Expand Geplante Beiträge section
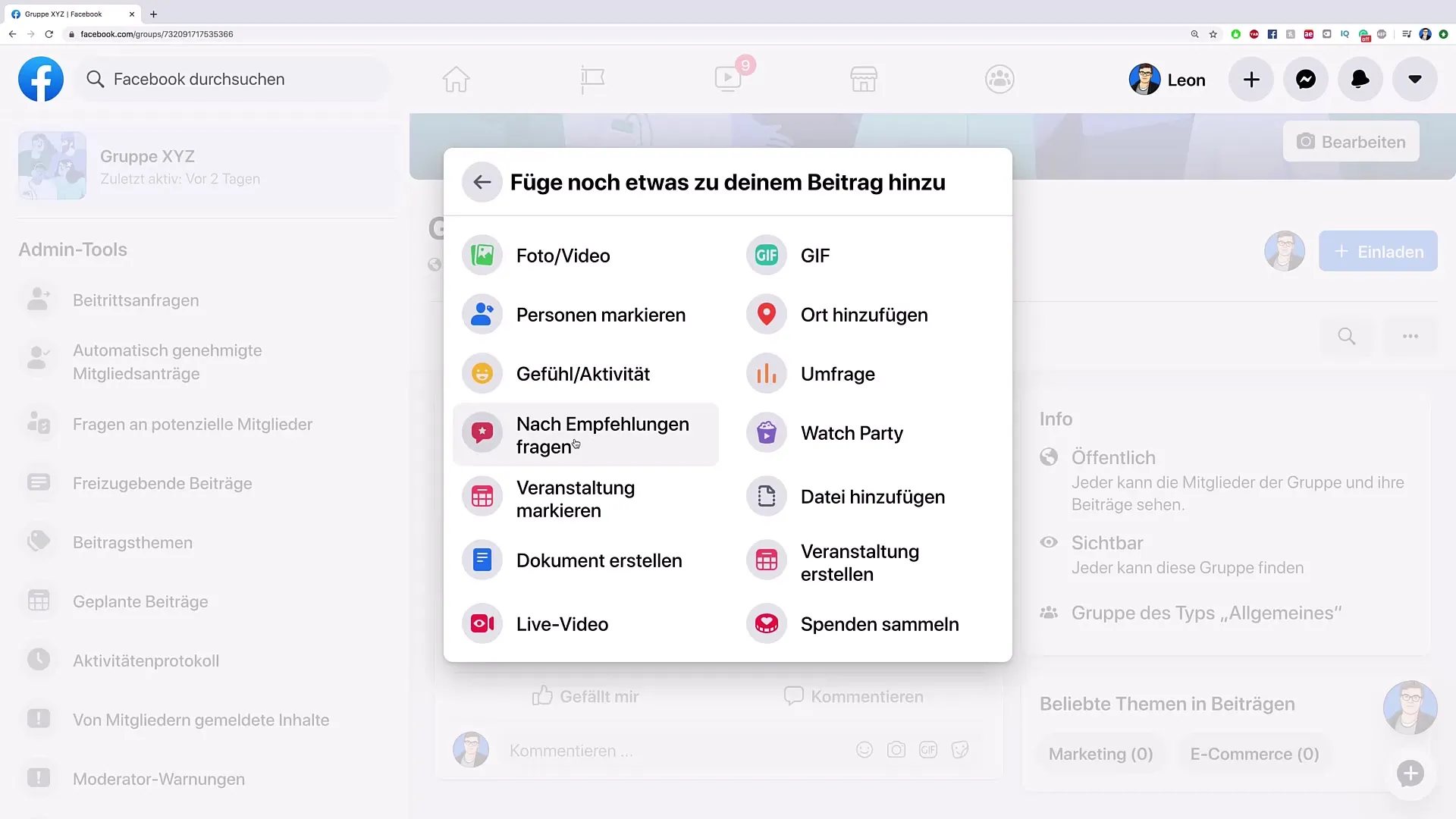Viewport: 1456px width, 819px height. [139, 601]
